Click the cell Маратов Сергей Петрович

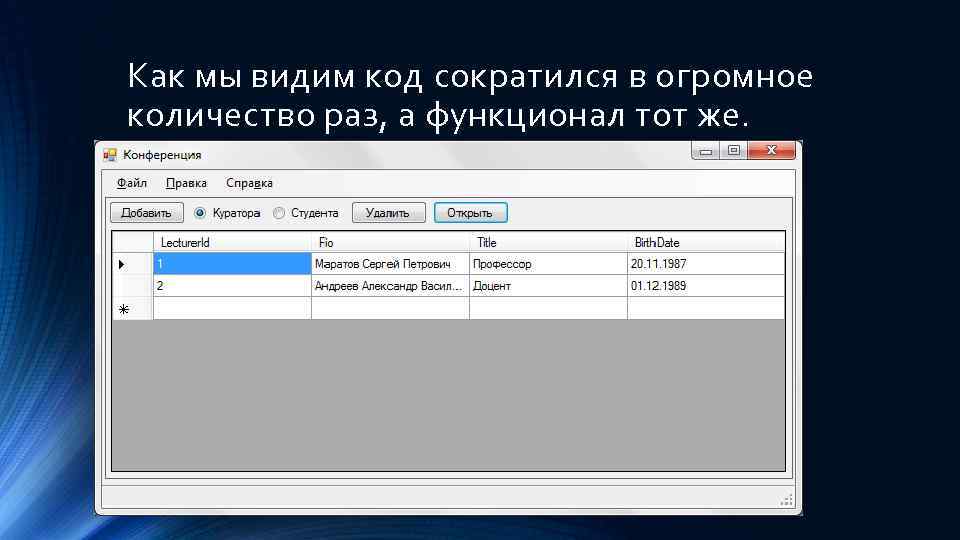point(390,264)
